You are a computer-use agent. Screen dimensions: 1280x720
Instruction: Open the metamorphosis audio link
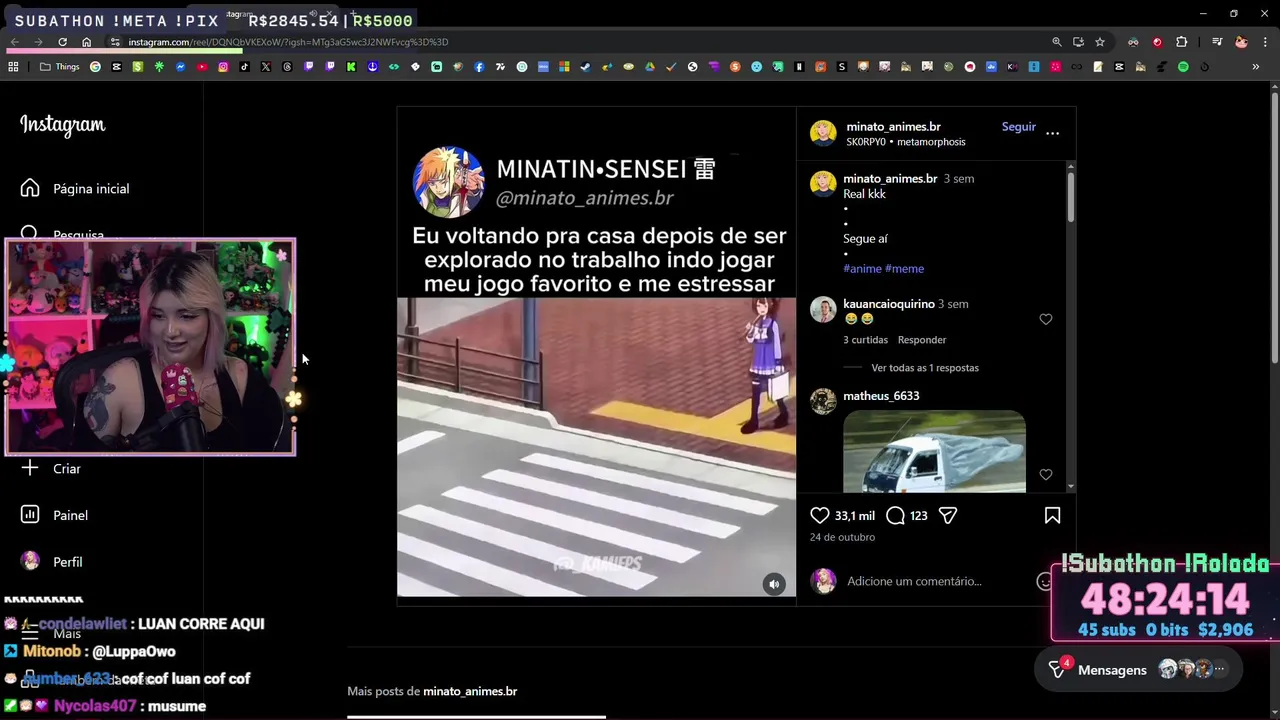(x=931, y=142)
